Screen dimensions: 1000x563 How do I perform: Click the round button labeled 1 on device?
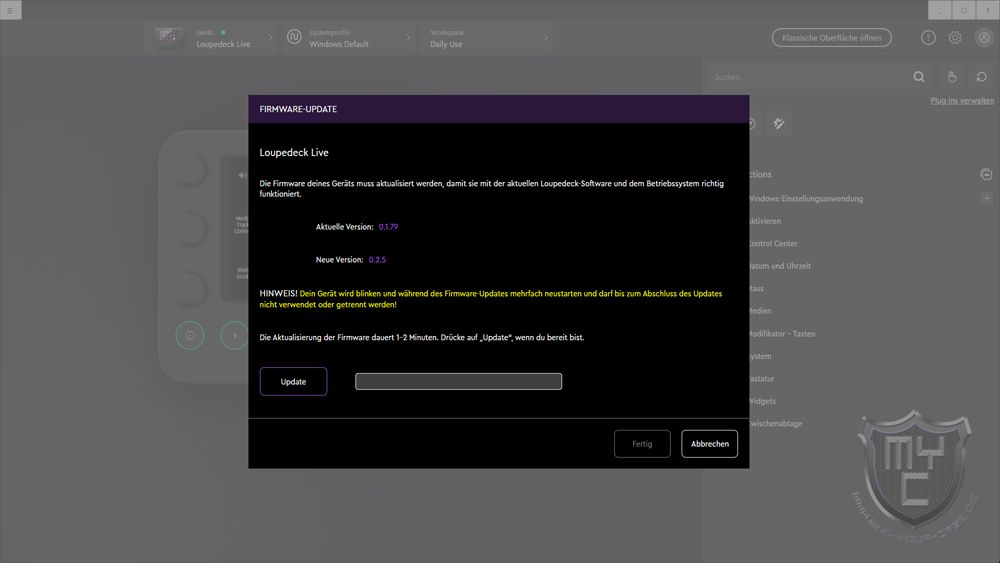pyautogui.click(x=234, y=335)
